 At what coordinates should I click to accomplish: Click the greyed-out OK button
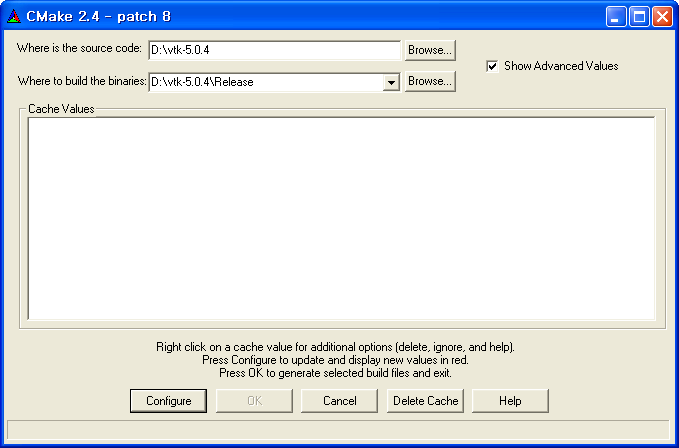[254, 401]
